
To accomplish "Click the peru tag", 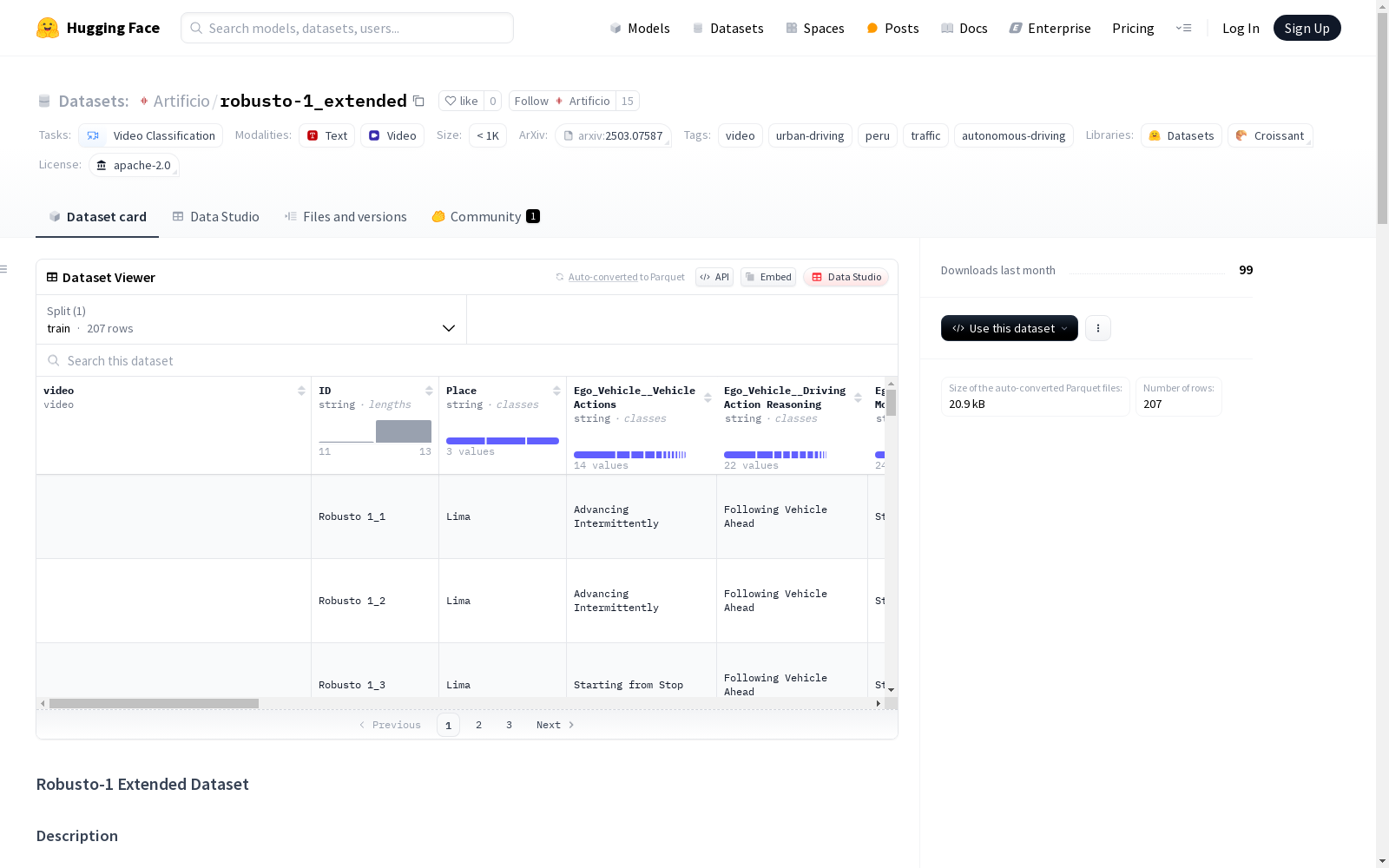I will coord(878,135).
